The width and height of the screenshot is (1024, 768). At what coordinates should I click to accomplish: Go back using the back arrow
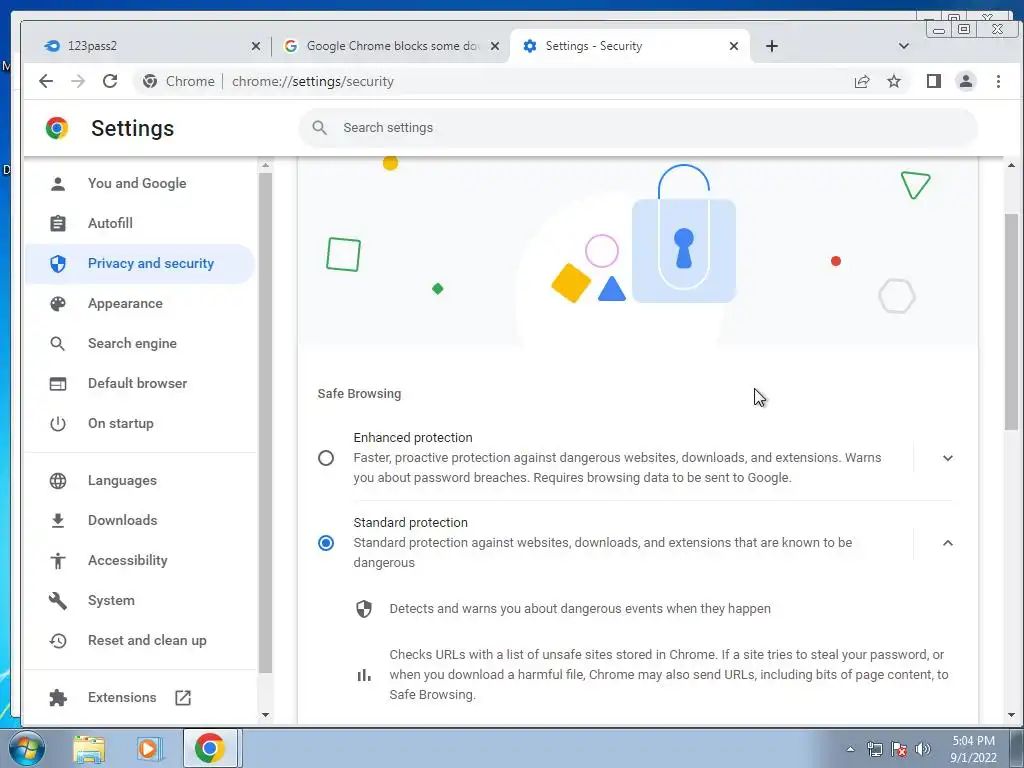pos(46,81)
